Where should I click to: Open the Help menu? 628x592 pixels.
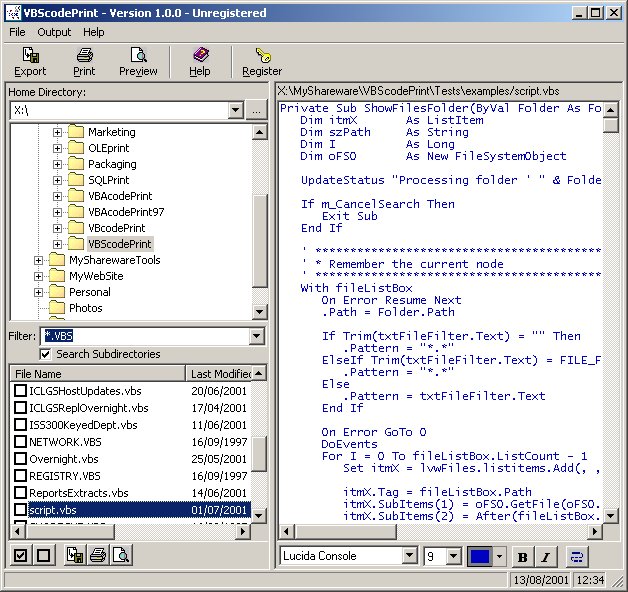94,32
